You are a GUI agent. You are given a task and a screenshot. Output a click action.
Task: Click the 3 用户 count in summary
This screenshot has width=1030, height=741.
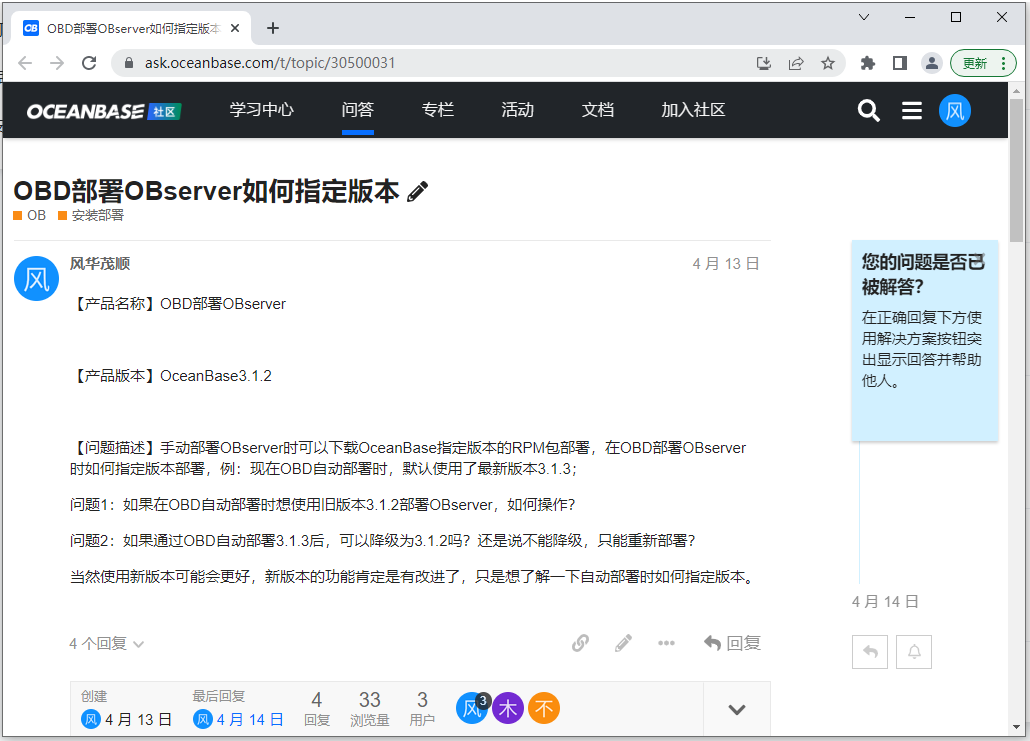[422, 709]
